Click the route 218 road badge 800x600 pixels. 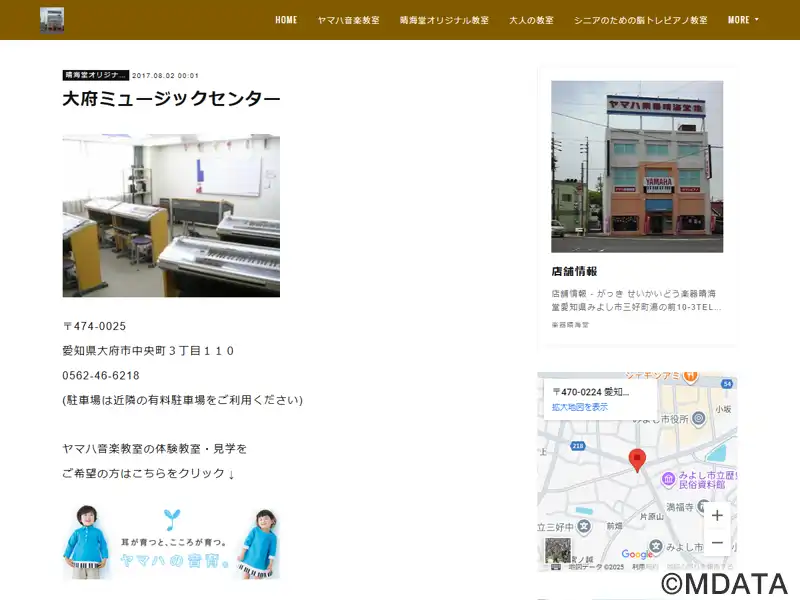click(578, 446)
